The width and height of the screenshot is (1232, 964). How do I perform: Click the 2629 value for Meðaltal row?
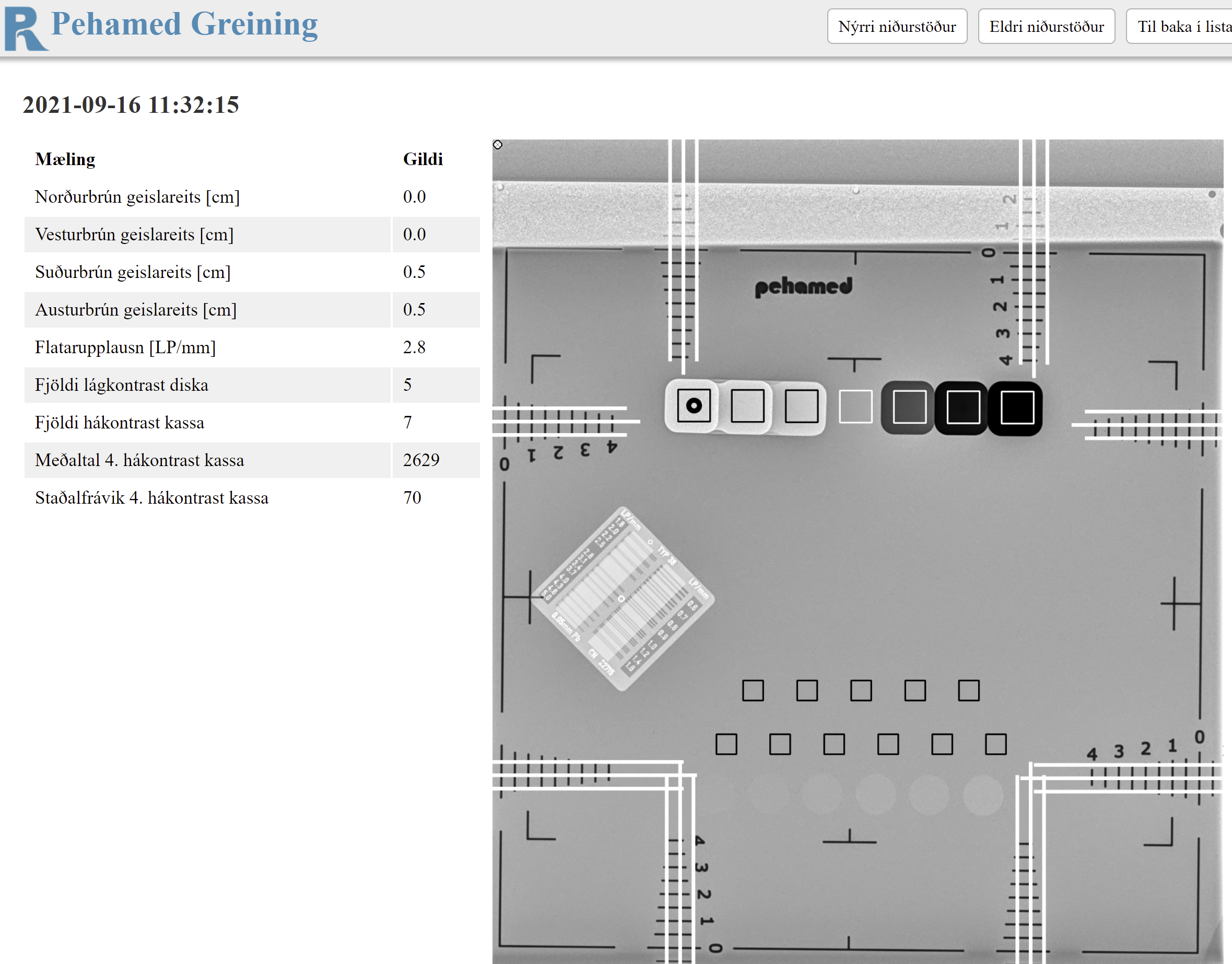421,460
